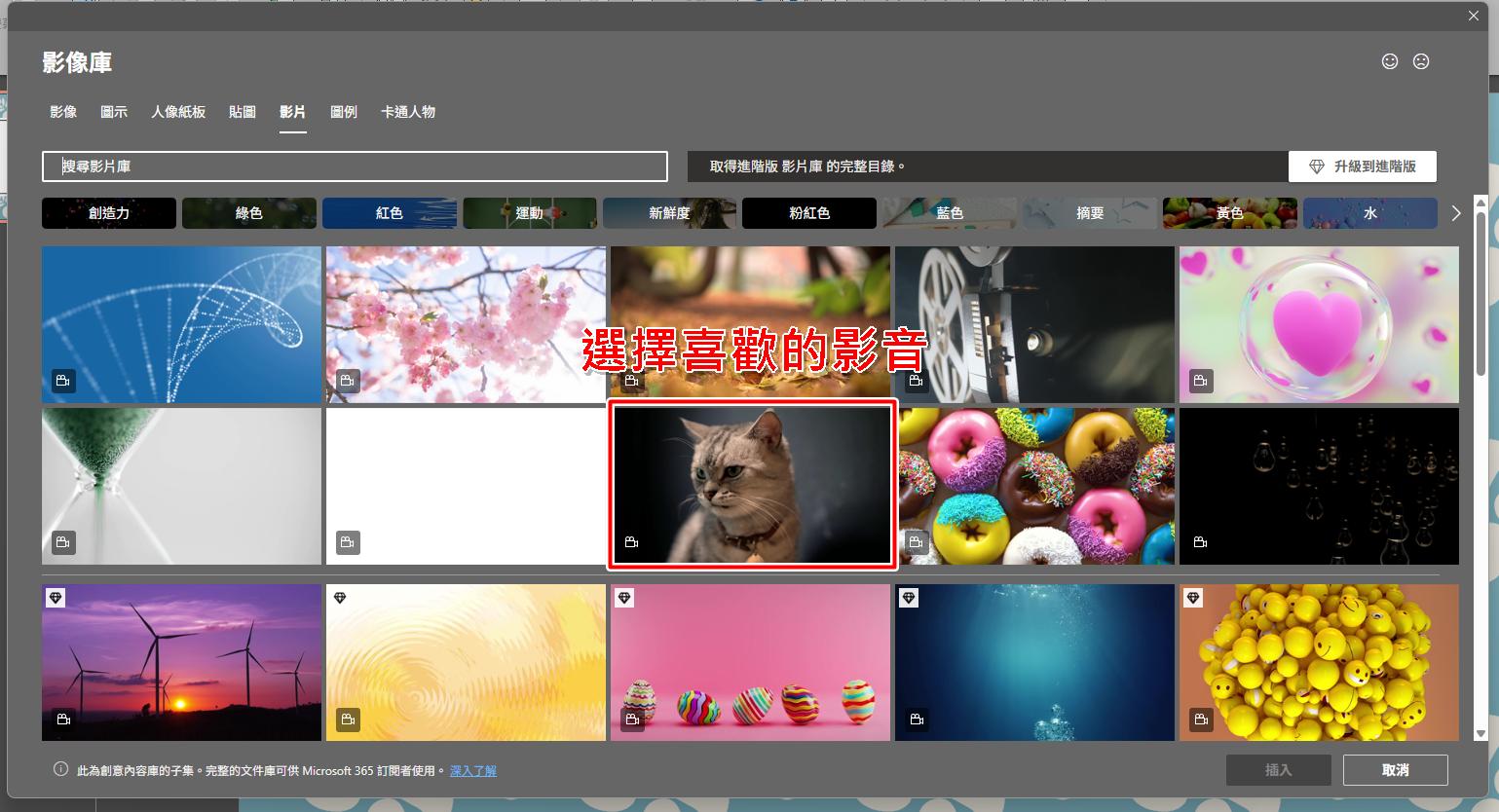Image resolution: width=1499 pixels, height=812 pixels.
Task: Select the gray cat video
Action: [751, 485]
